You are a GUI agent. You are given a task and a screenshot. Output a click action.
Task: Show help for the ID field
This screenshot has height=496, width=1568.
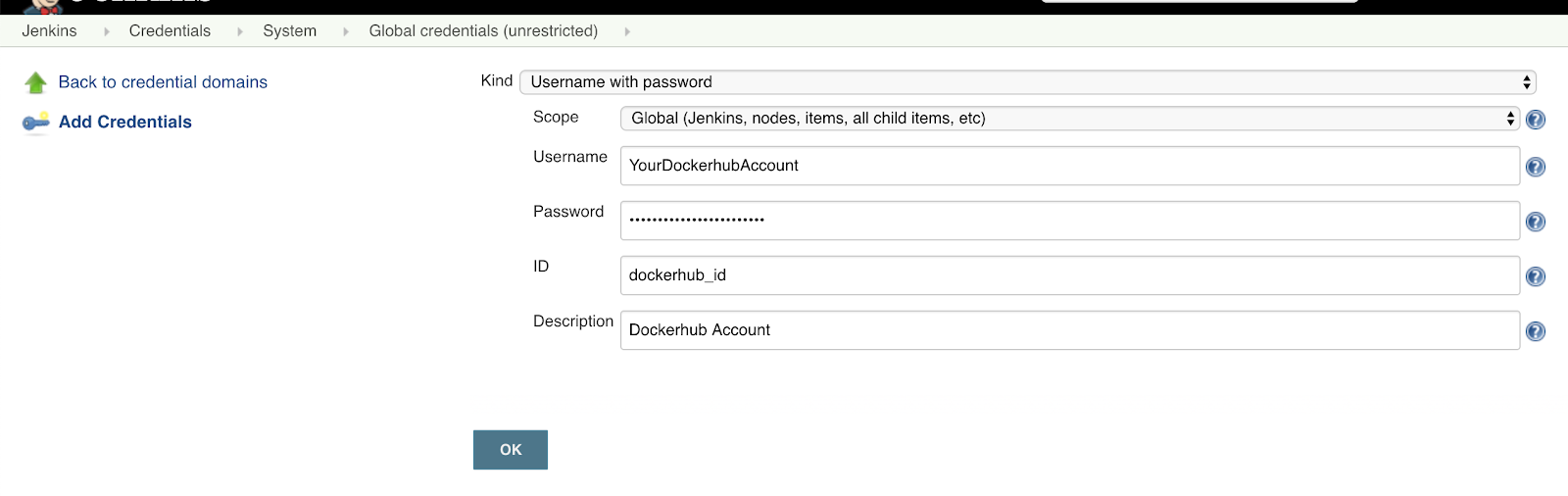tap(1536, 276)
